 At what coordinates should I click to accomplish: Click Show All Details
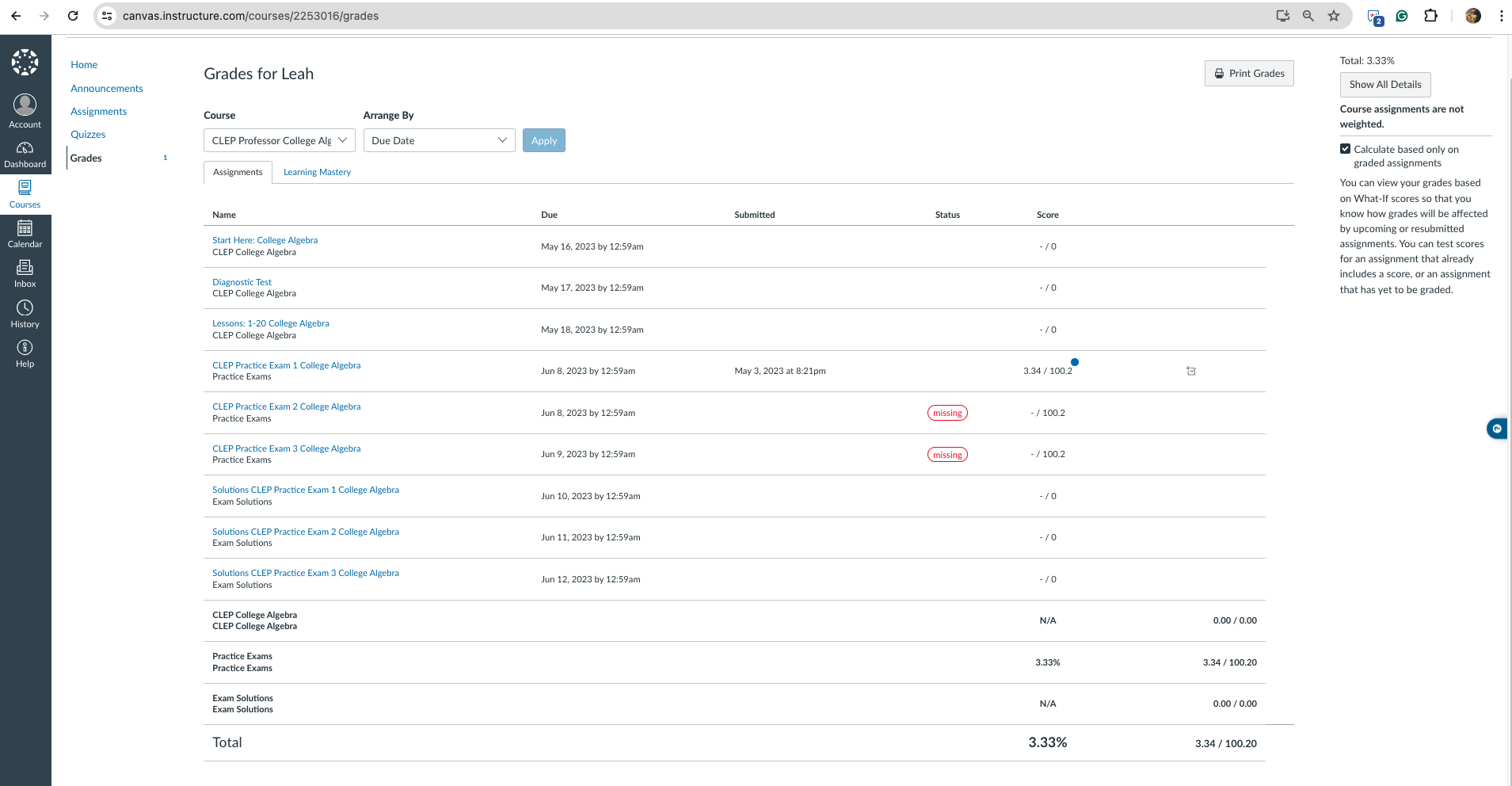pos(1384,85)
